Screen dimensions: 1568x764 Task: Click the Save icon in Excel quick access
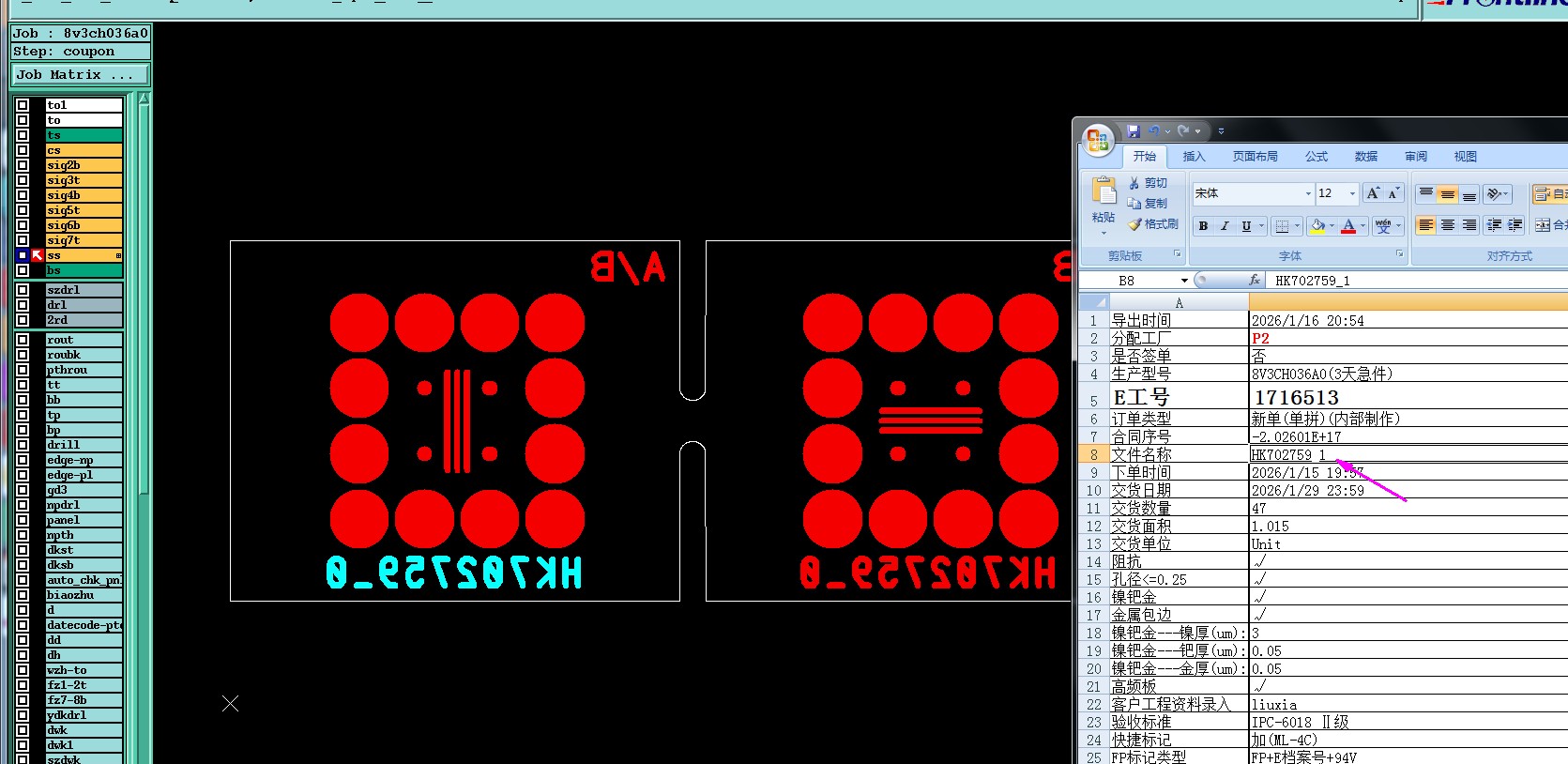click(1134, 130)
